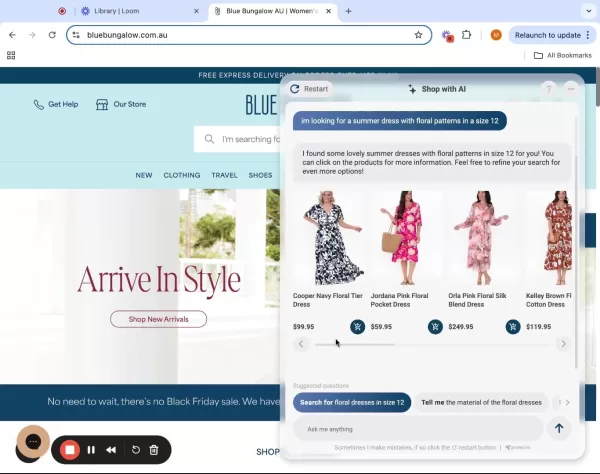Close the Library | Loom tab
Image resolution: width=600 pixels, height=474 pixels.
pyautogui.click(x=196, y=11)
